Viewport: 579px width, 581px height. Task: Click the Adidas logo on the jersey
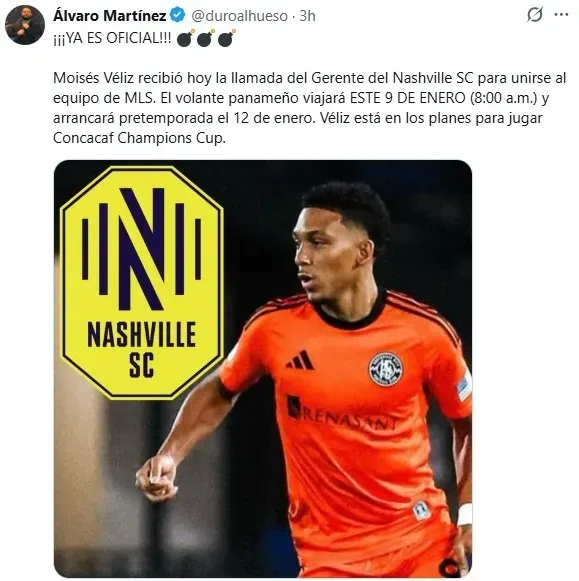(300, 360)
